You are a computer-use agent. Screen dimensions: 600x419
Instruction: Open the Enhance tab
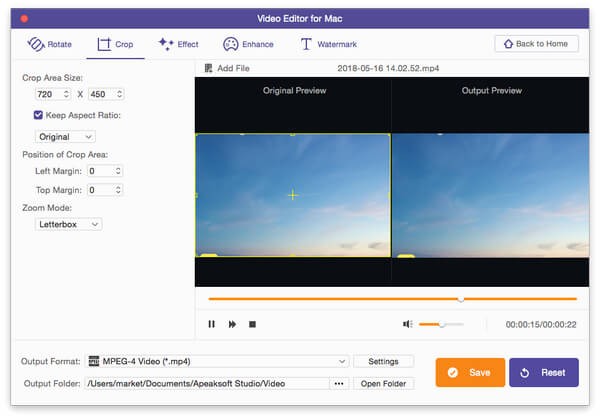coord(248,44)
